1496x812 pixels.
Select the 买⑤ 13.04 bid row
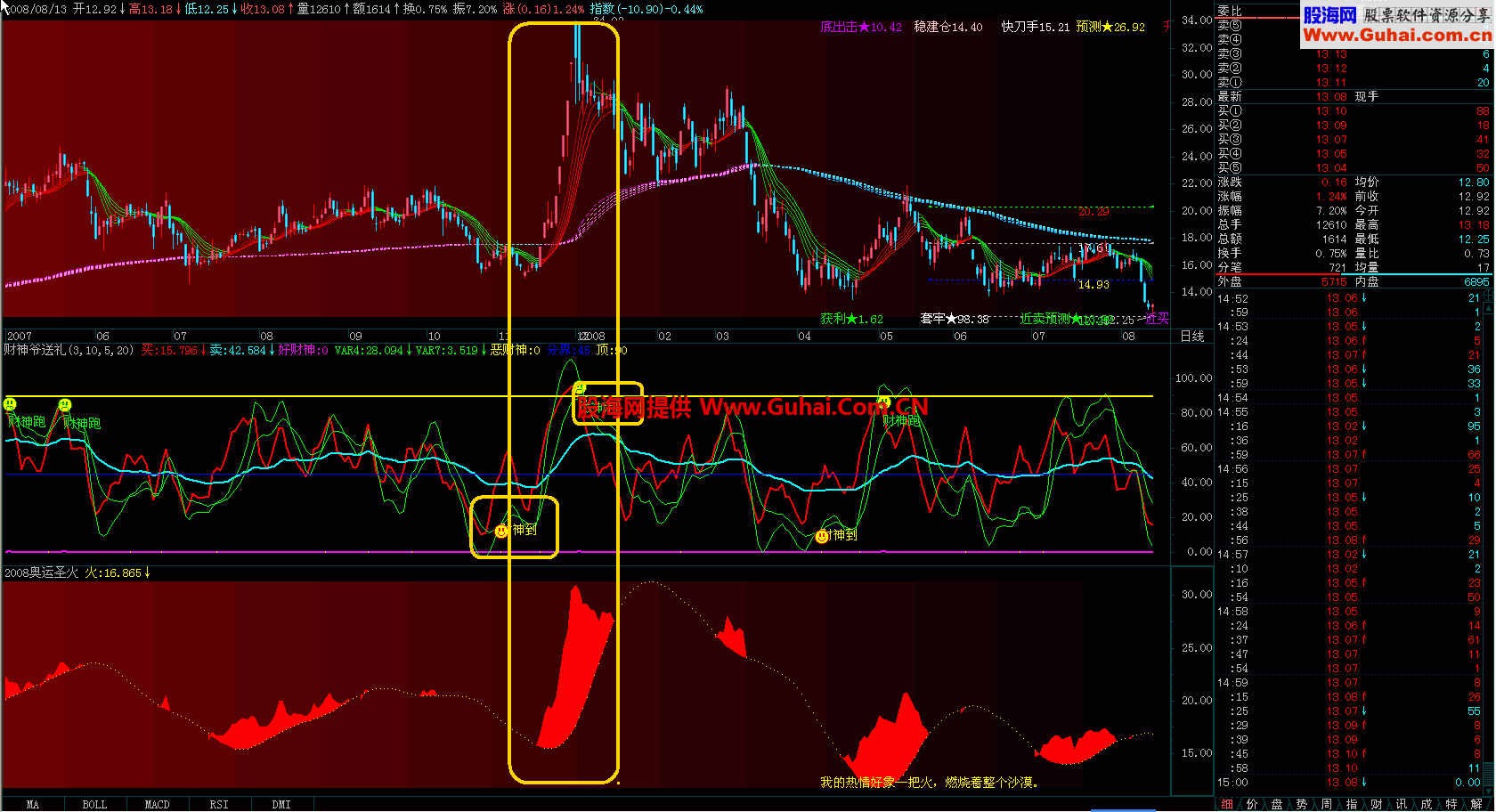tap(1354, 168)
